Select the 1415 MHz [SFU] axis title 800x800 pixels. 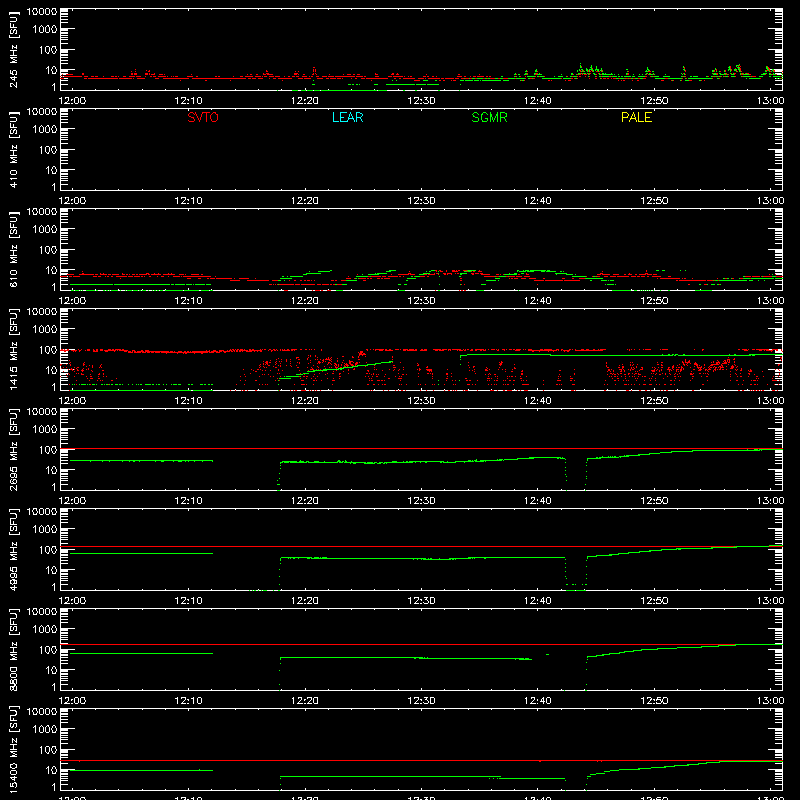(x=14, y=349)
